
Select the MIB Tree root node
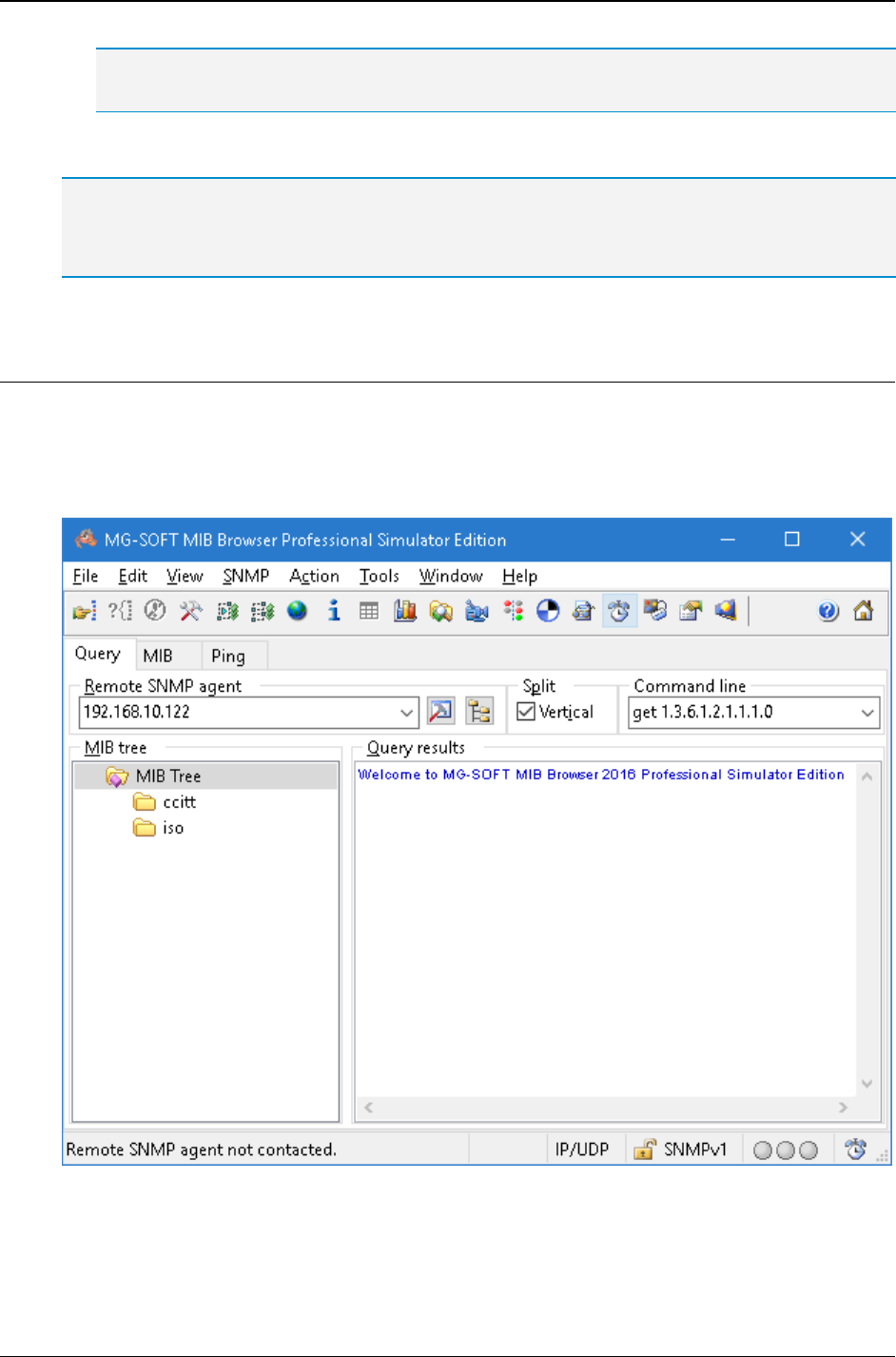click(168, 777)
